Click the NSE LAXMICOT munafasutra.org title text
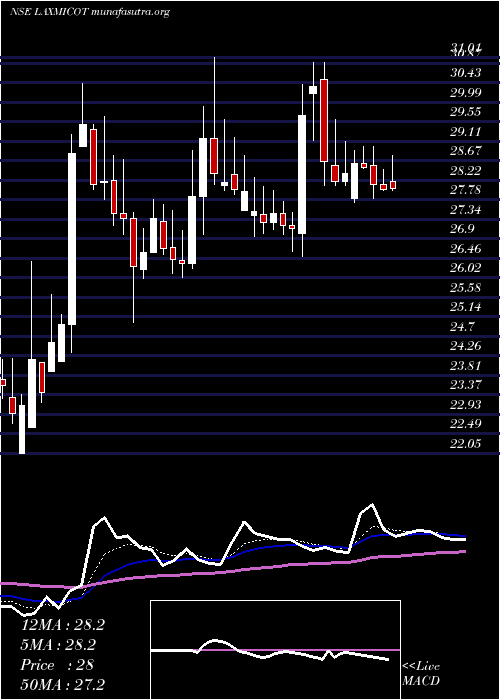The width and height of the screenshot is (500, 700). [x=90, y=12]
